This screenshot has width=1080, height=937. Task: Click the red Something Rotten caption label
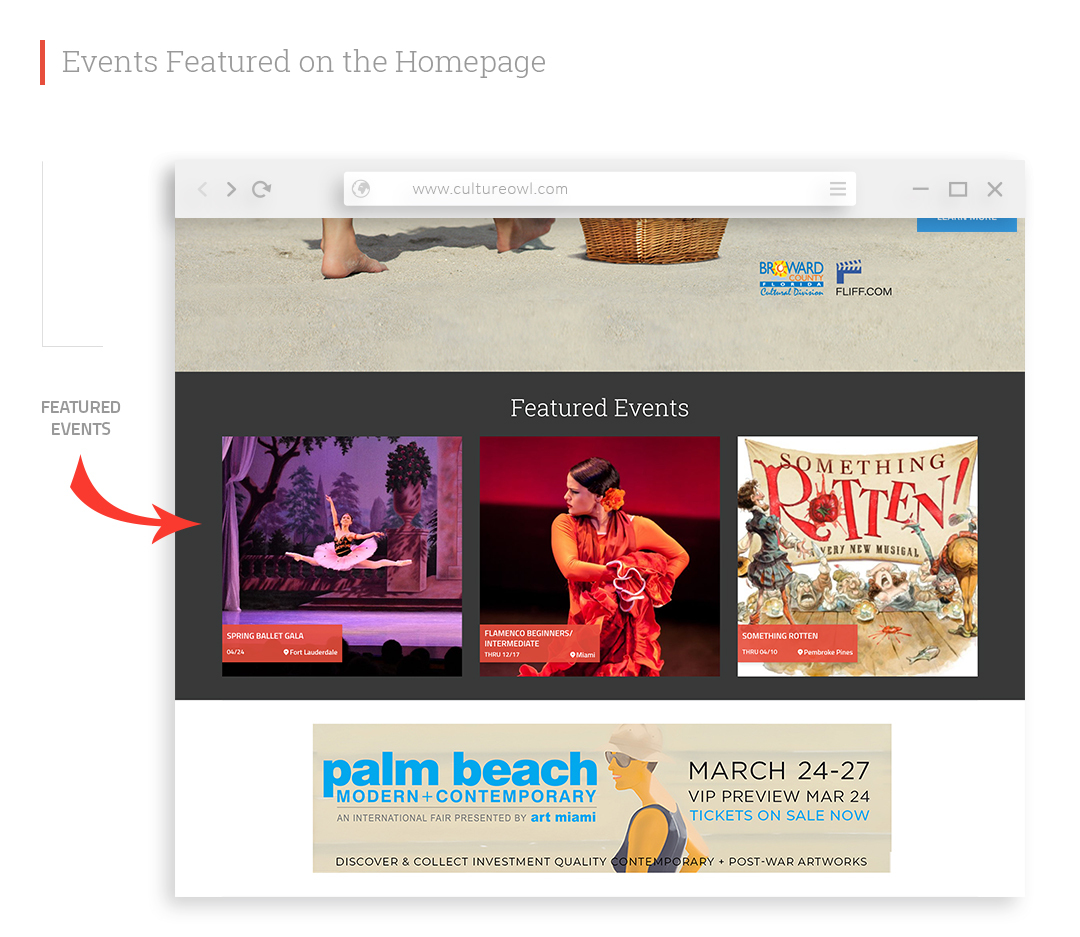[x=780, y=636]
